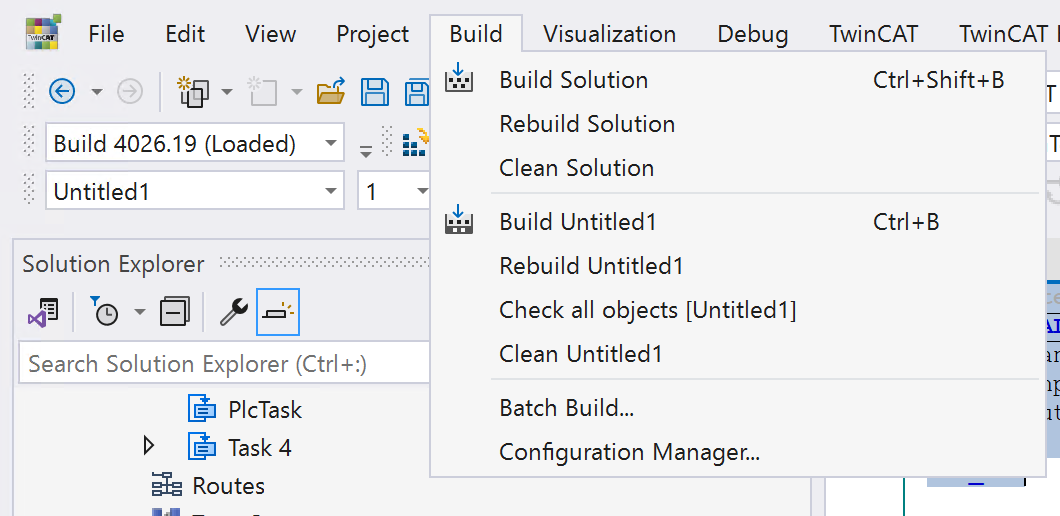Toggle the Preview Selected Items button
The image size is (1060, 516).
pyautogui.click(x=278, y=312)
